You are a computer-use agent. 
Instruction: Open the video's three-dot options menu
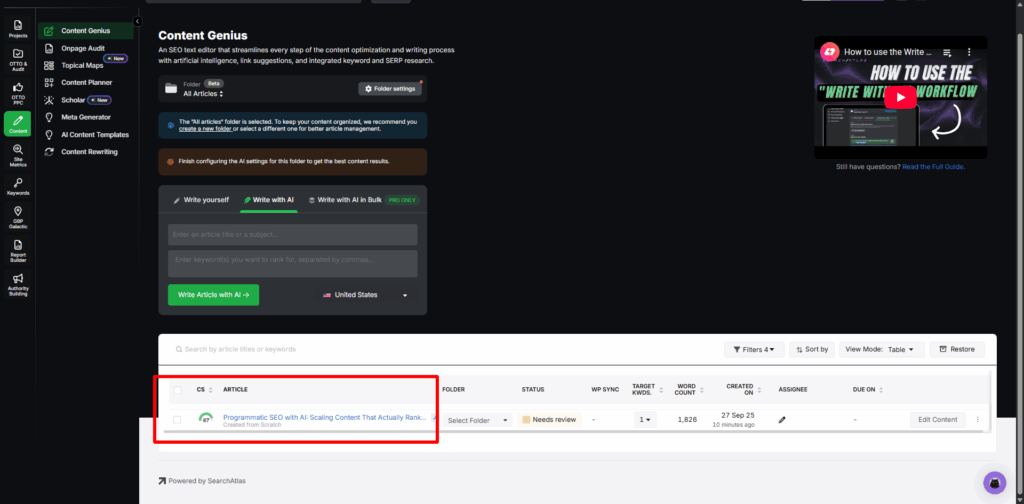[969, 52]
